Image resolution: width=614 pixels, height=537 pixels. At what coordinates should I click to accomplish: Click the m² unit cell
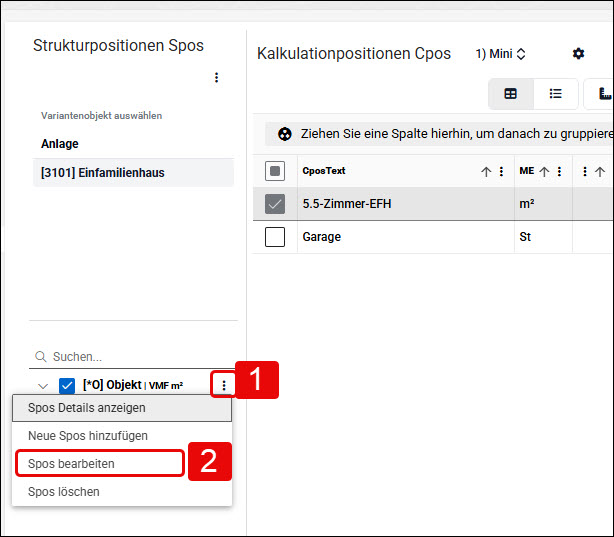point(543,204)
